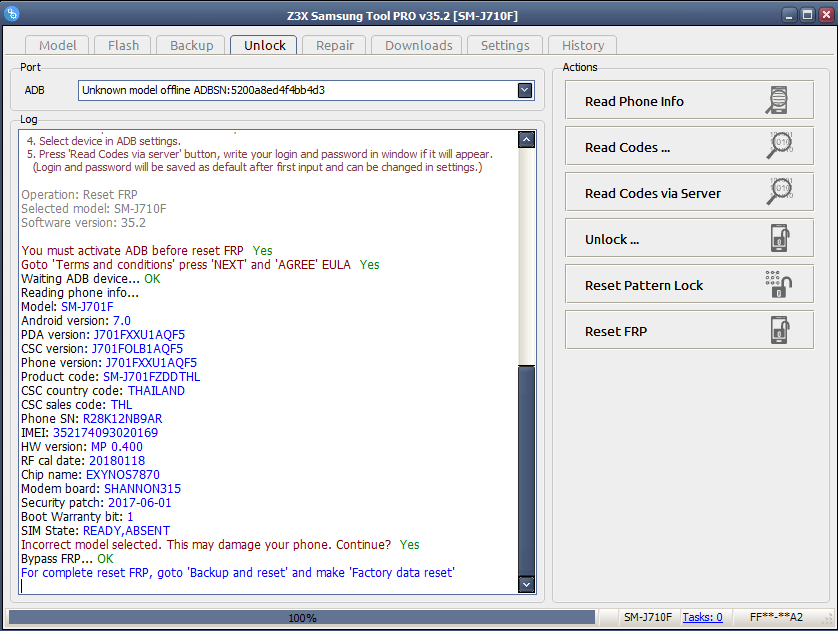
Task: Click the FF**-**A2 status bar entry
Action: (776, 617)
